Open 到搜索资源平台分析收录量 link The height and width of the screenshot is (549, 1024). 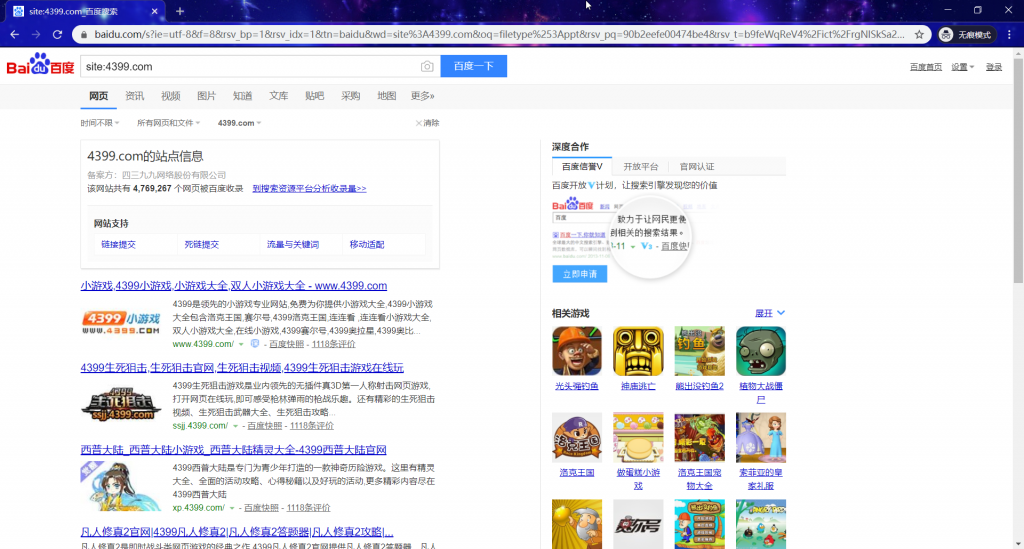pyautogui.click(x=310, y=189)
